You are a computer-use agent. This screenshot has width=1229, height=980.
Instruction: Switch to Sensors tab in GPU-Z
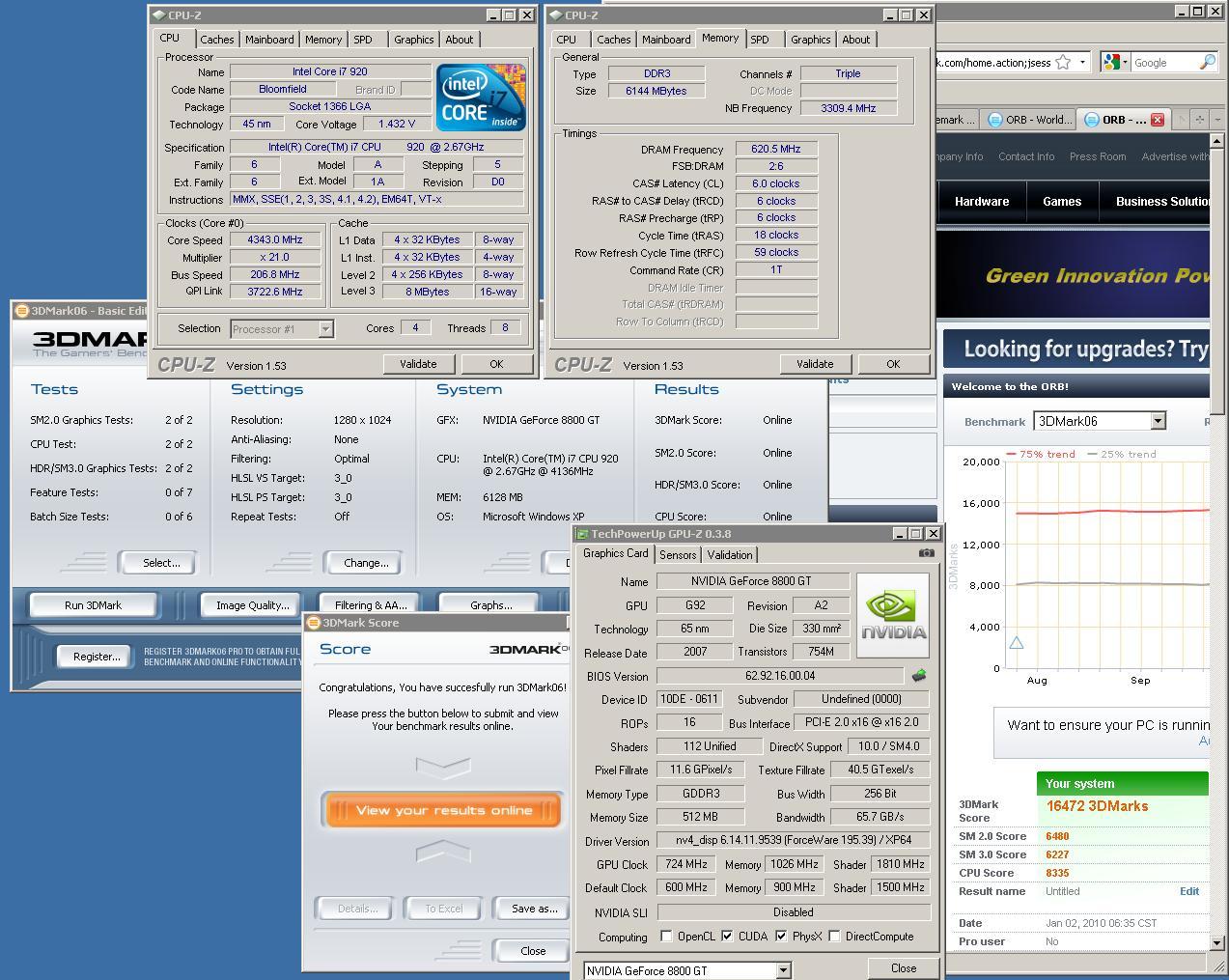(x=678, y=555)
